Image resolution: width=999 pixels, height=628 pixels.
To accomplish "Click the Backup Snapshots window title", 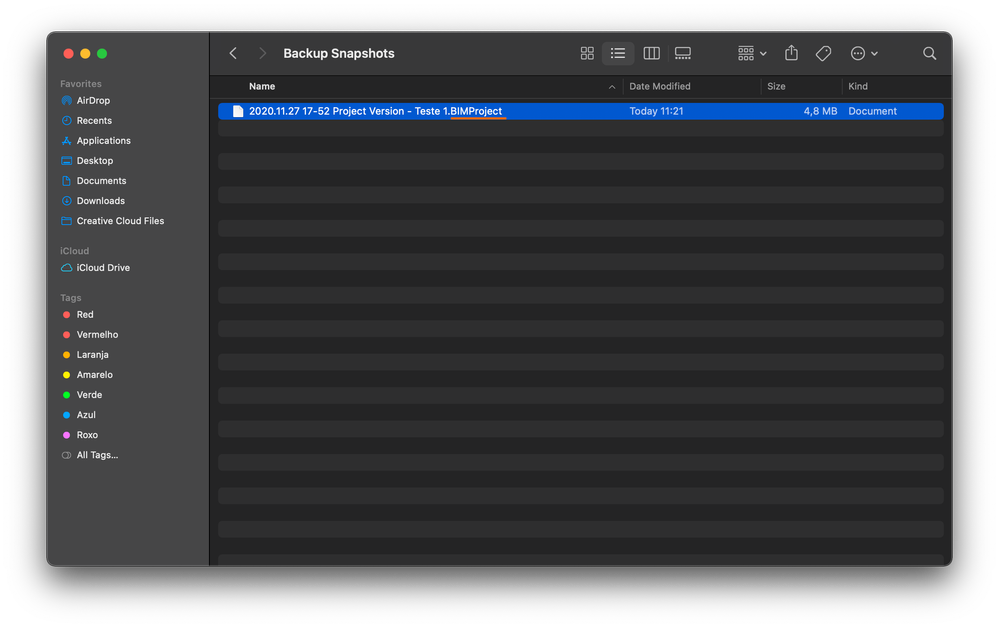I will (339, 54).
